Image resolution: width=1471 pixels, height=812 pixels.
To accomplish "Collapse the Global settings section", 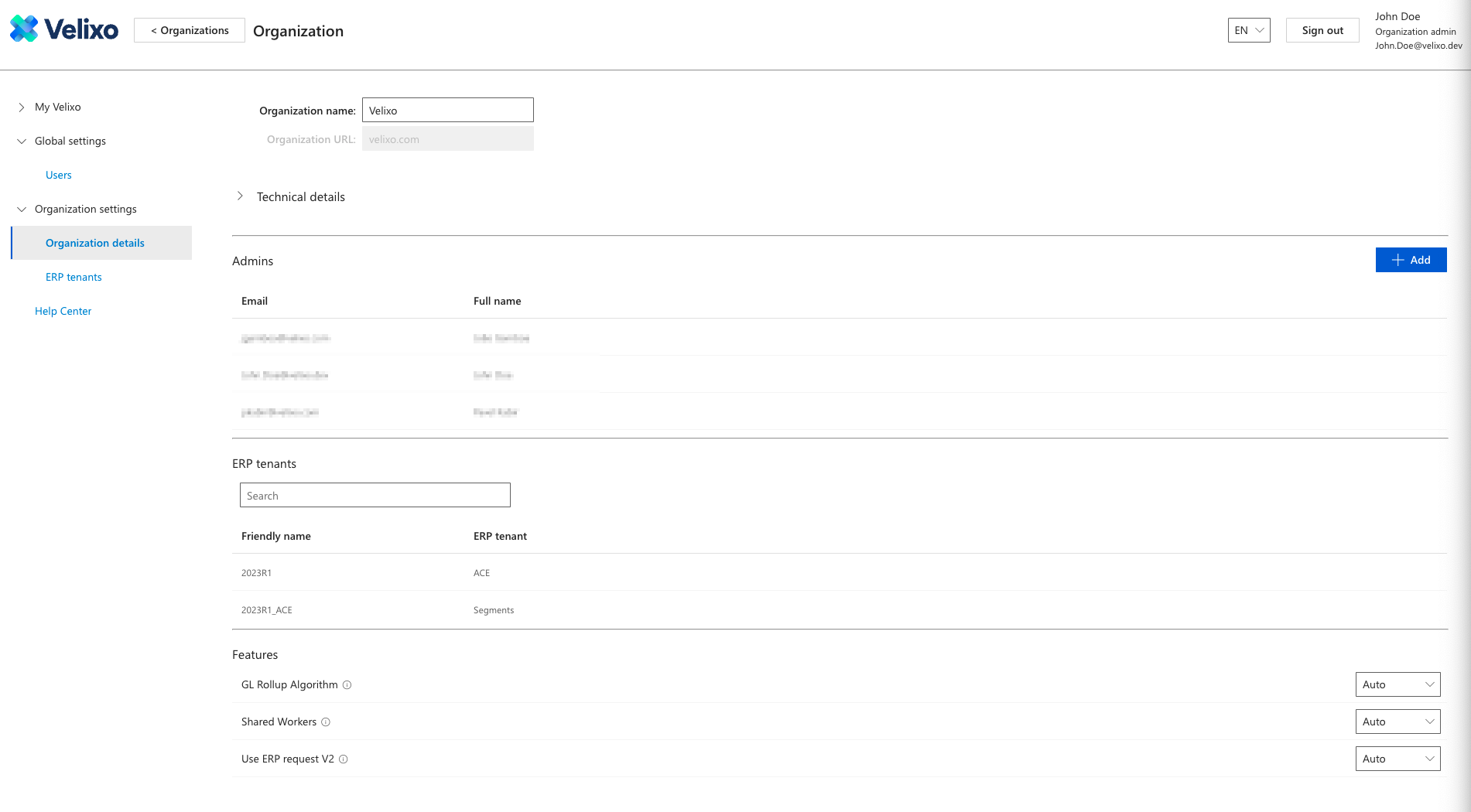I will coord(22,142).
